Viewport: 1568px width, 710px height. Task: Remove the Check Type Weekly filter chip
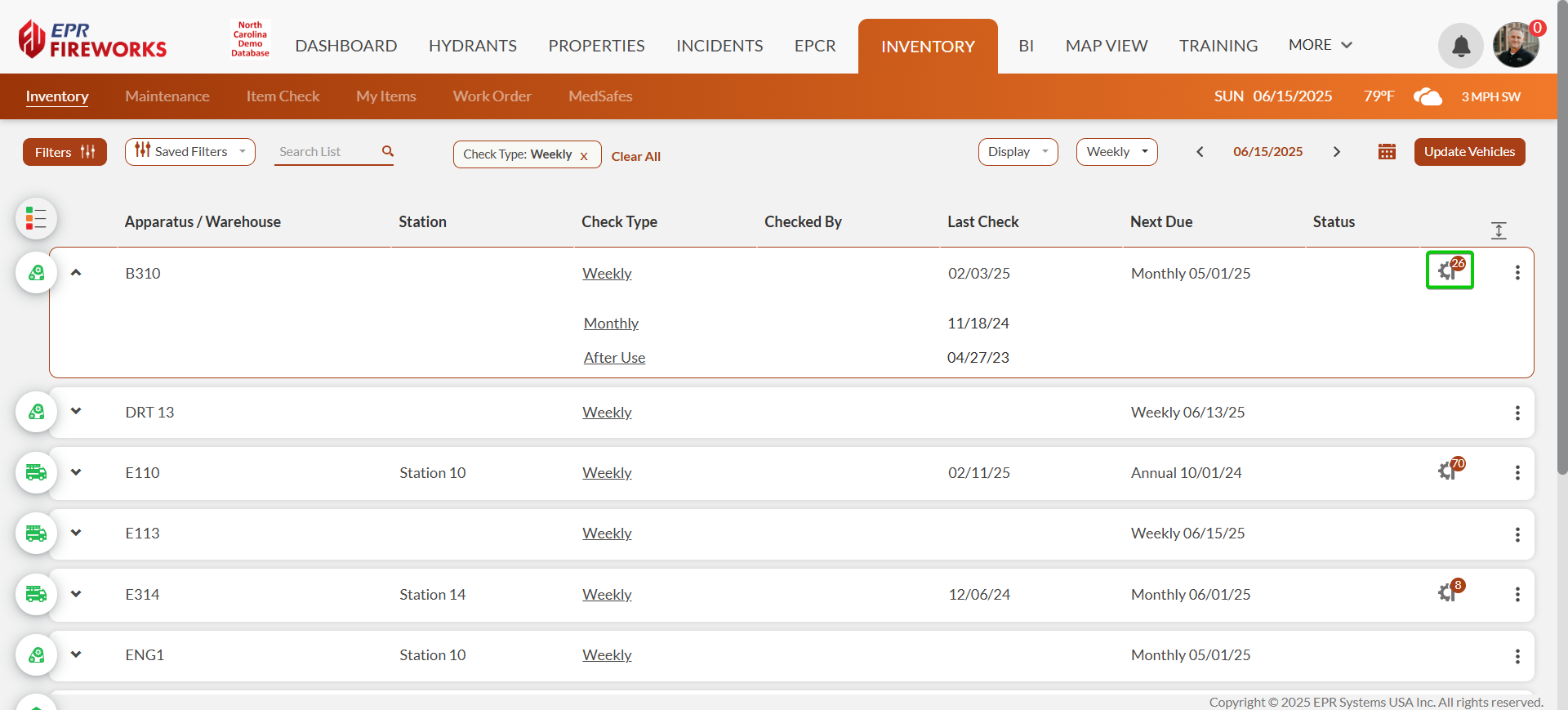pos(584,156)
